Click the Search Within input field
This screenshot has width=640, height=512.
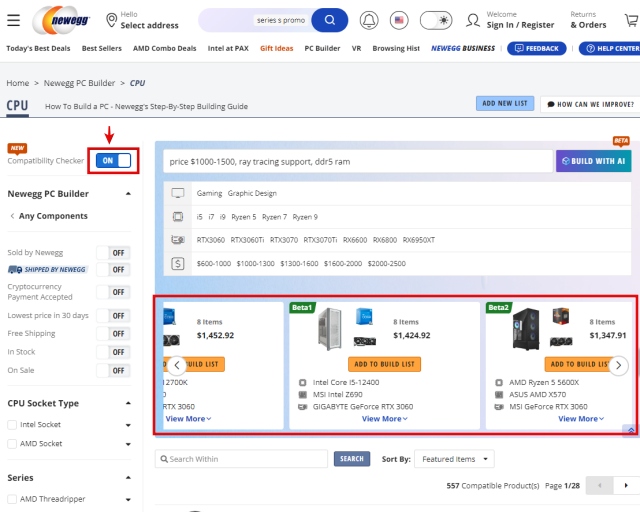pyautogui.click(x=241, y=459)
